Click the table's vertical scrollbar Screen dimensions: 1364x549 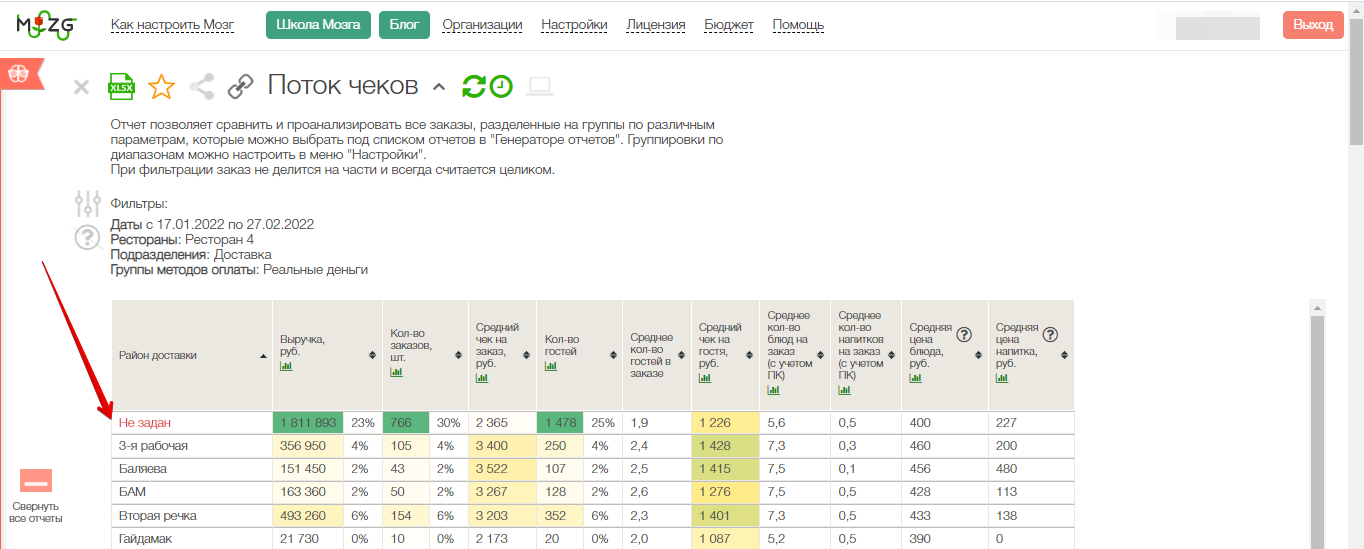click(x=1316, y=430)
